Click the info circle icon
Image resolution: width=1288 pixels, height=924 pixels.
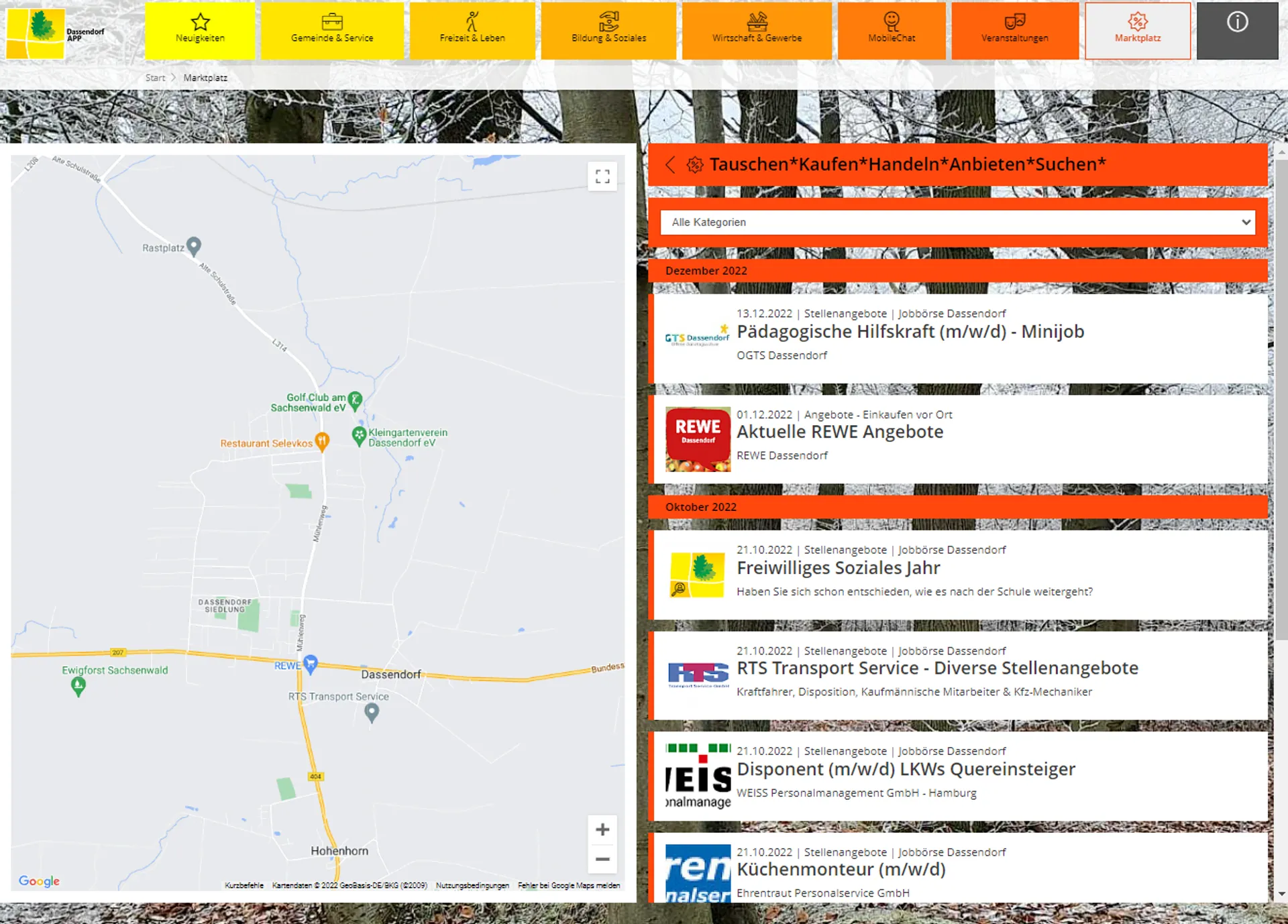(1238, 23)
